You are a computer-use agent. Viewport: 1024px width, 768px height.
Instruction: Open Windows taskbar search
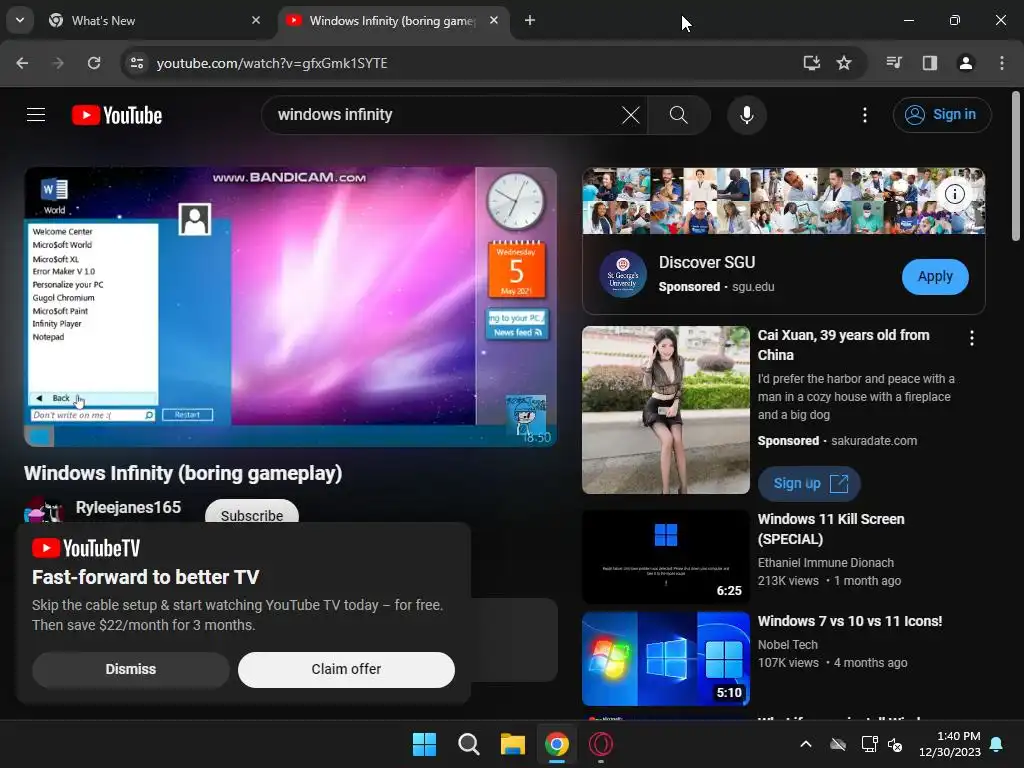(x=468, y=744)
